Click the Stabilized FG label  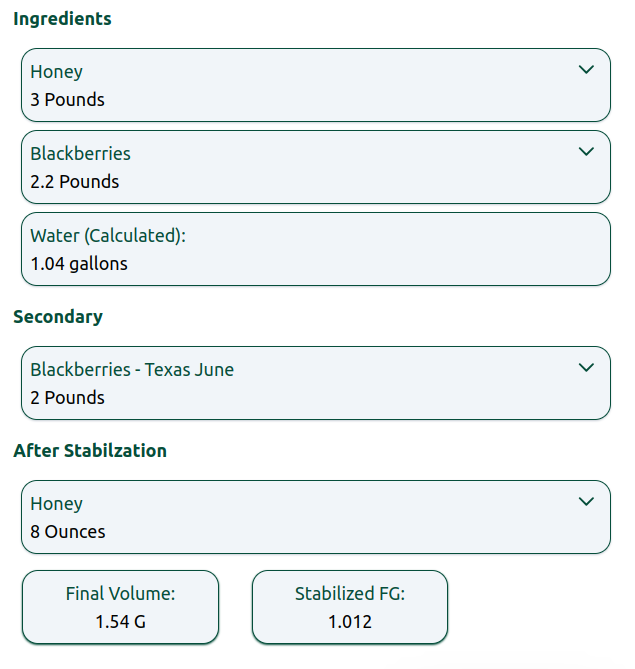tap(349, 594)
